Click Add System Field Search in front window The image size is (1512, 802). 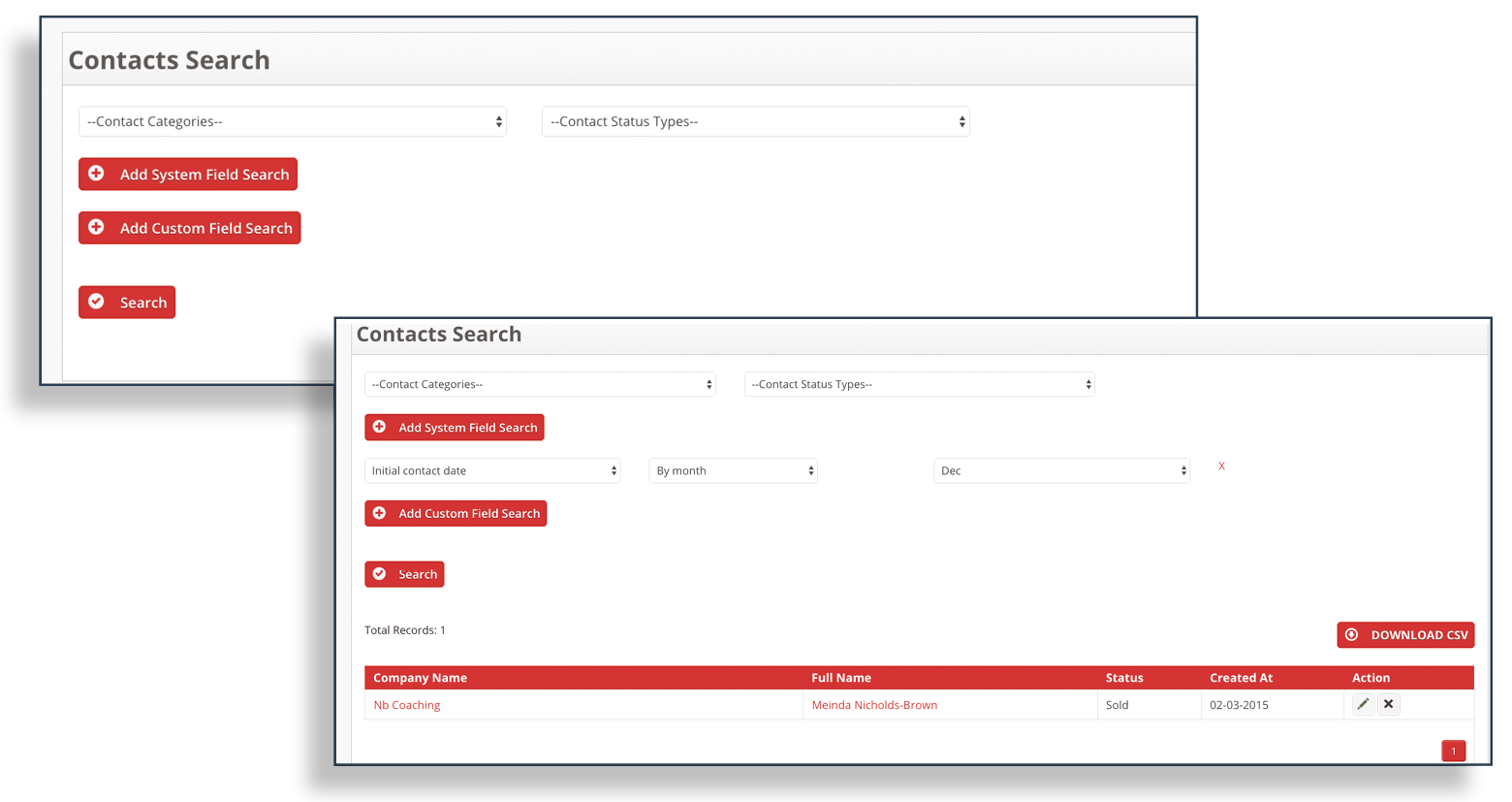[455, 428]
